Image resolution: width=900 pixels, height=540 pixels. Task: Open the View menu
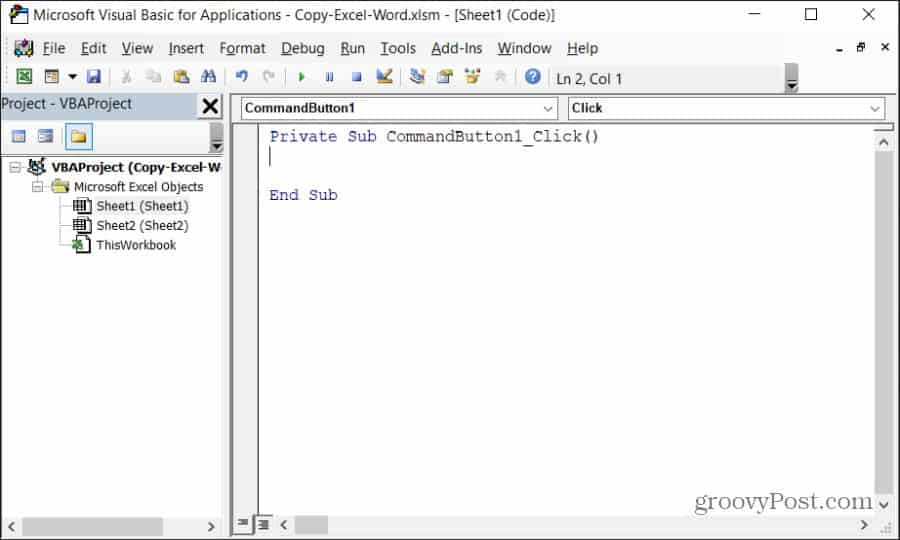coord(137,49)
